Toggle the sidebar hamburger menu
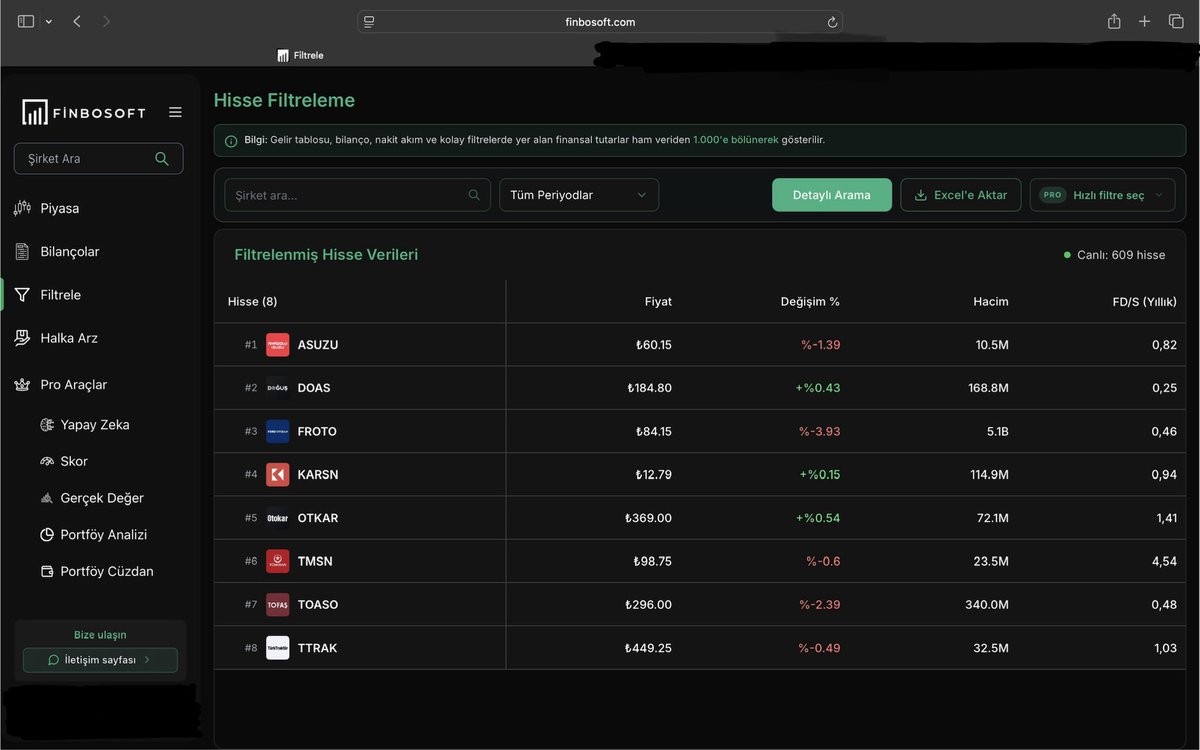The width and height of the screenshot is (1200, 750). 175,112
